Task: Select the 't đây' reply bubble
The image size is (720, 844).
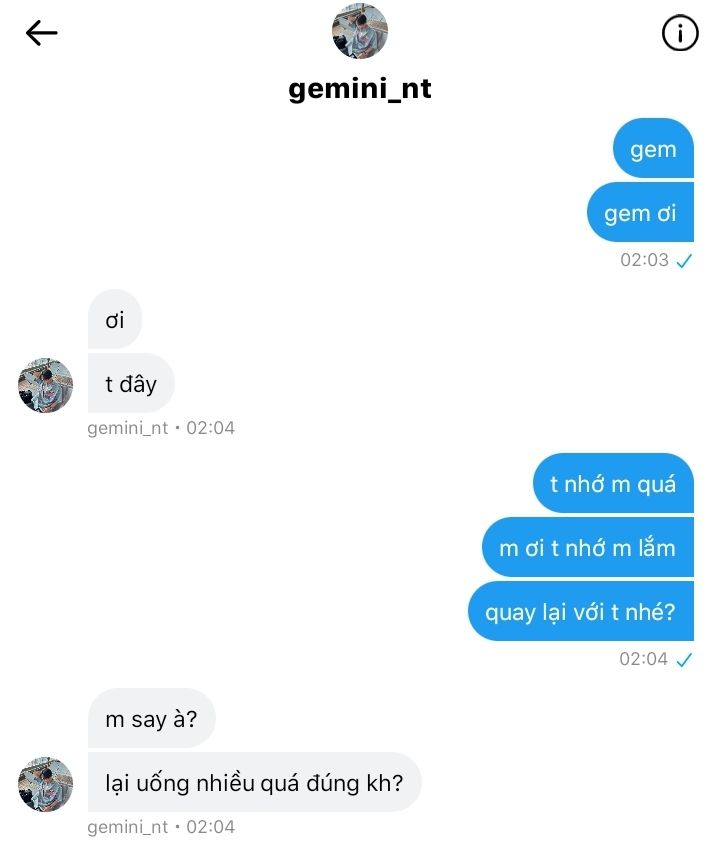Action: point(131,383)
